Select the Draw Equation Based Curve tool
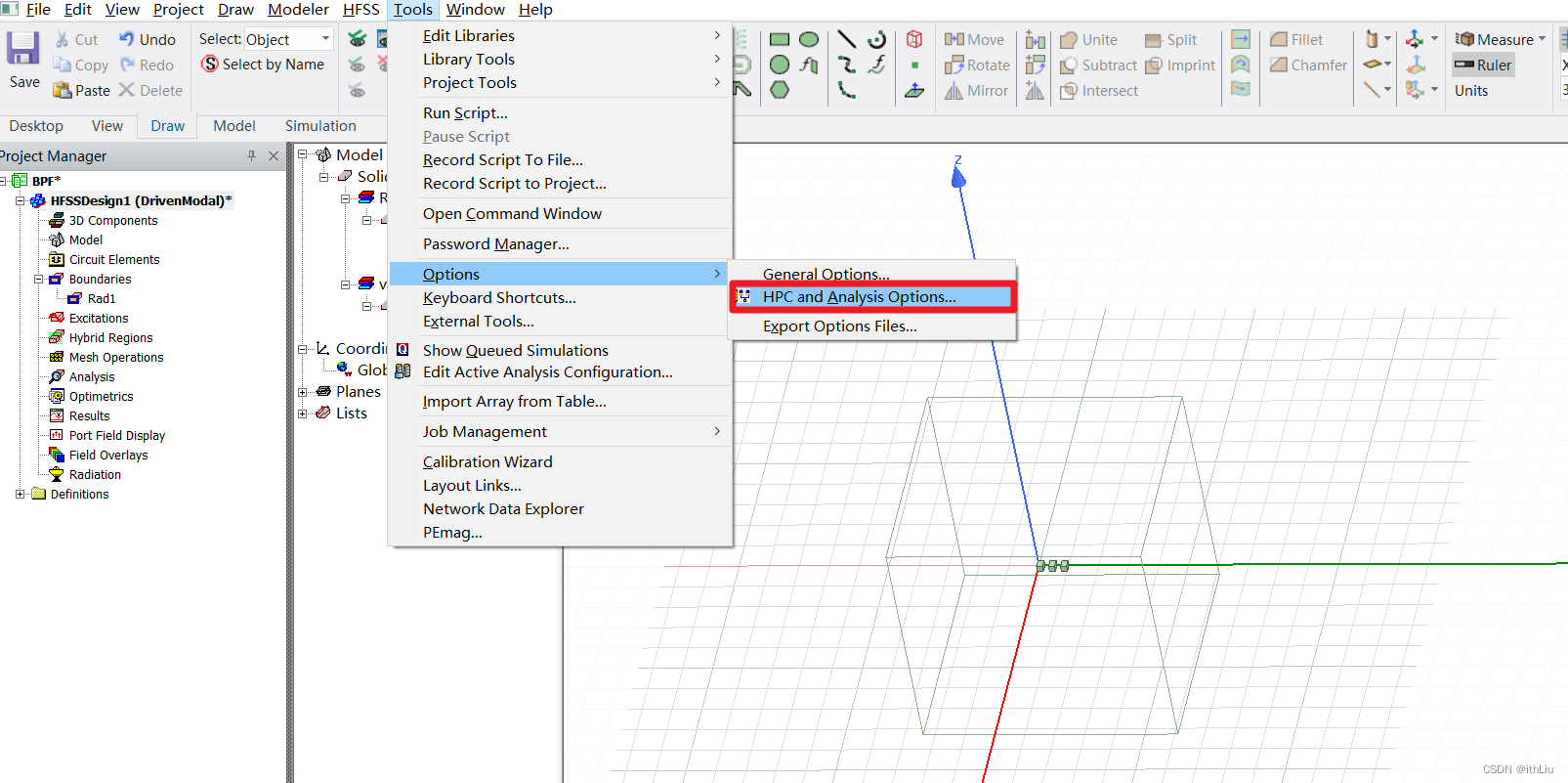 [876, 65]
